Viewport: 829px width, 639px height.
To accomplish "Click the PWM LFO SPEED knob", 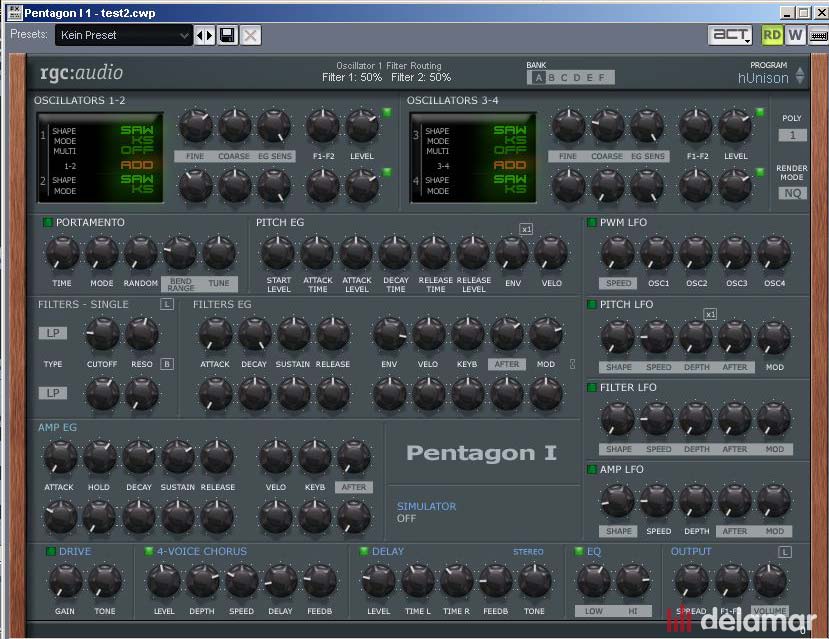I will coord(618,252).
